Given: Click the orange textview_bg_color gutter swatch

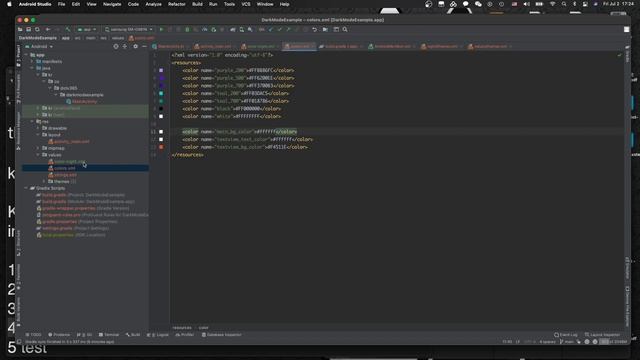Looking at the screenshot, I should (x=161, y=147).
